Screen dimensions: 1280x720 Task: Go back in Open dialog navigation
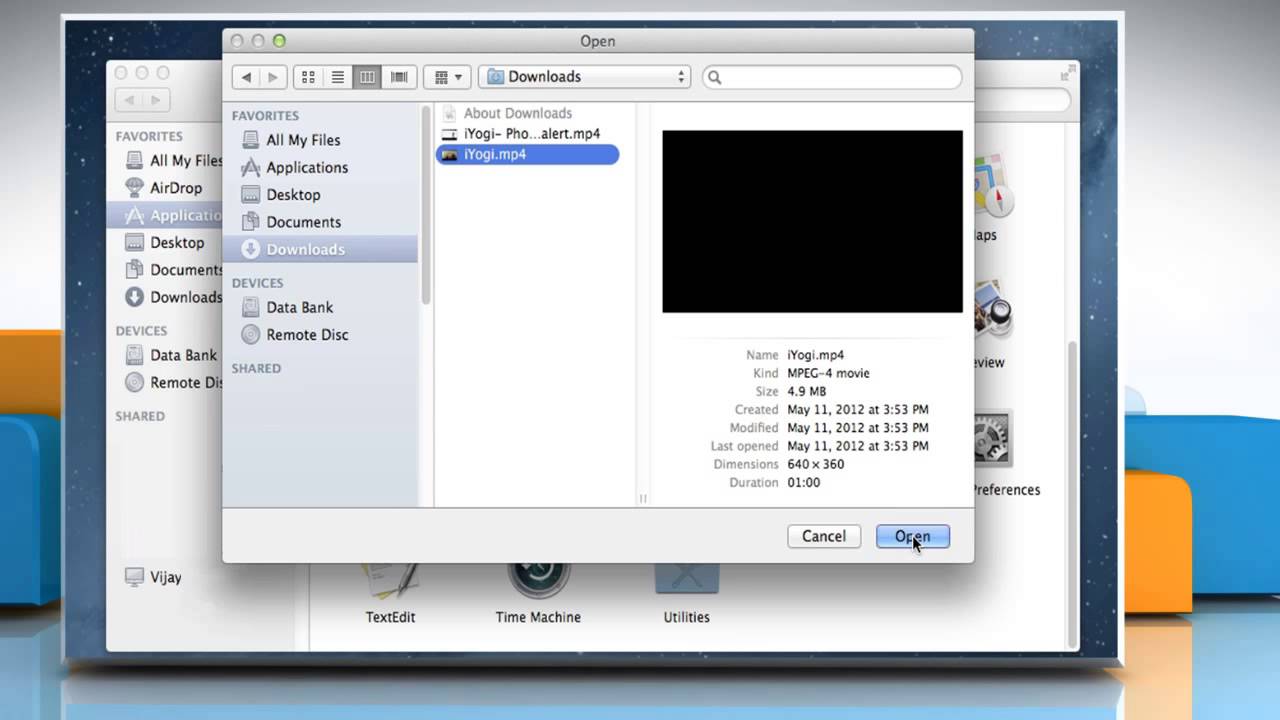(246, 77)
